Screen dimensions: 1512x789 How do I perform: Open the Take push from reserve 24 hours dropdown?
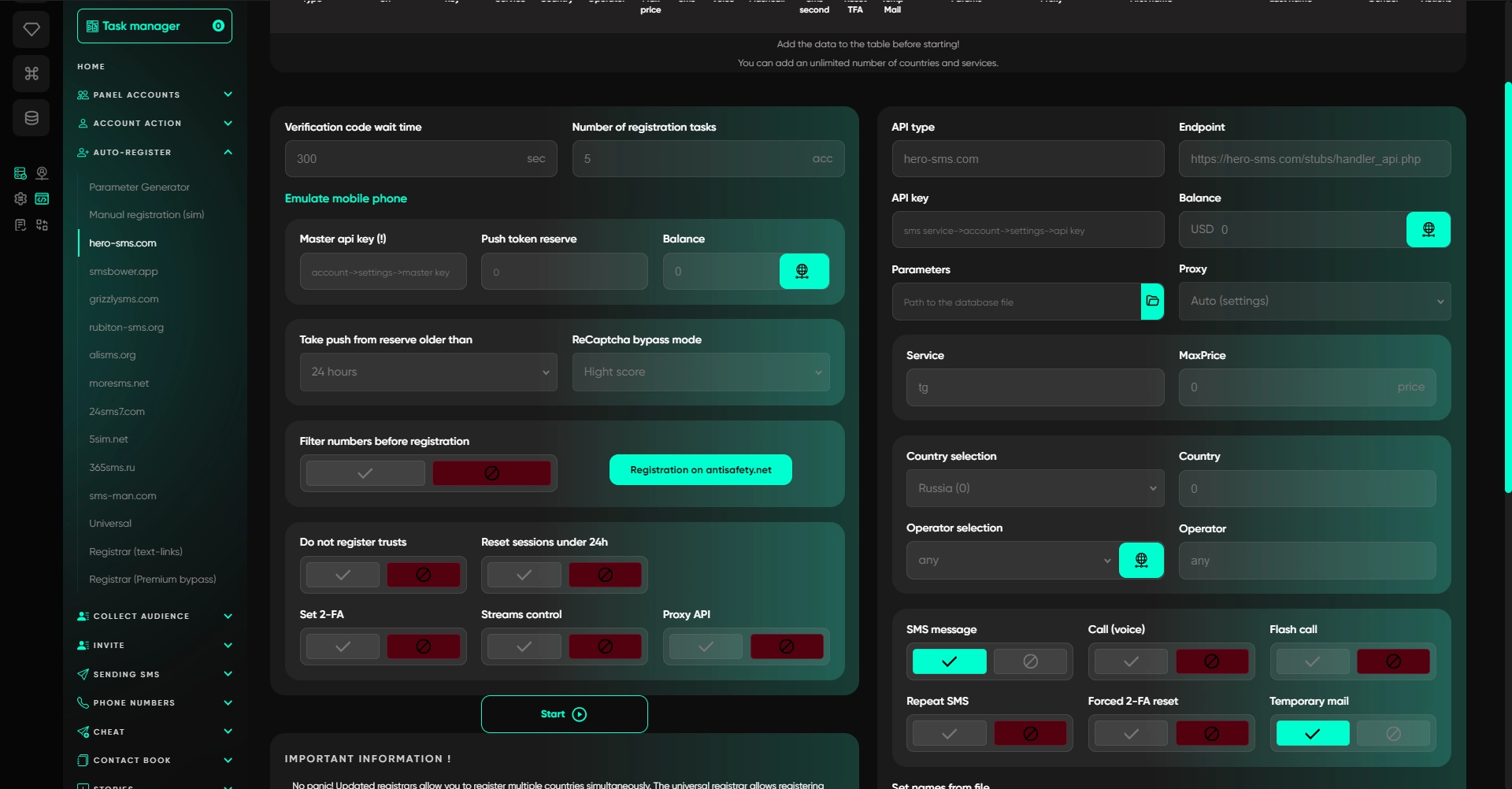428,372
